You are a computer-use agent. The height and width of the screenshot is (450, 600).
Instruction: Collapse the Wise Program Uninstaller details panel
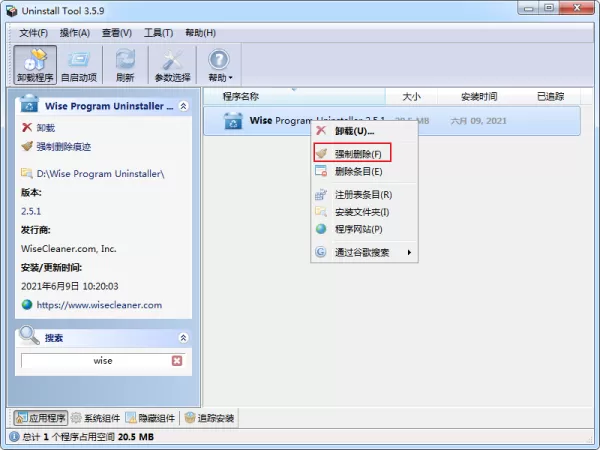point(183,106)
